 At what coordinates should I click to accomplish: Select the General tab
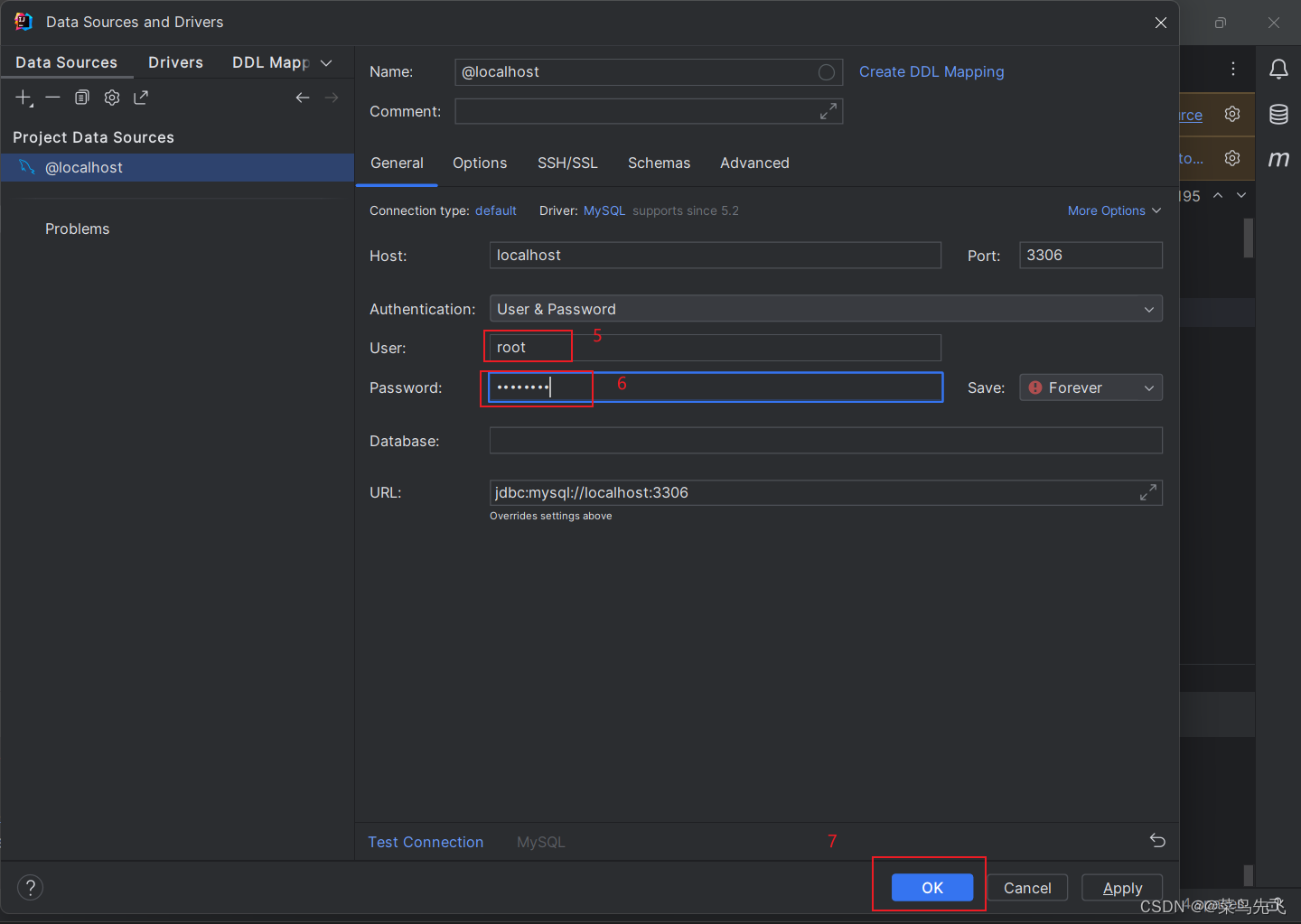coord(397,163)
